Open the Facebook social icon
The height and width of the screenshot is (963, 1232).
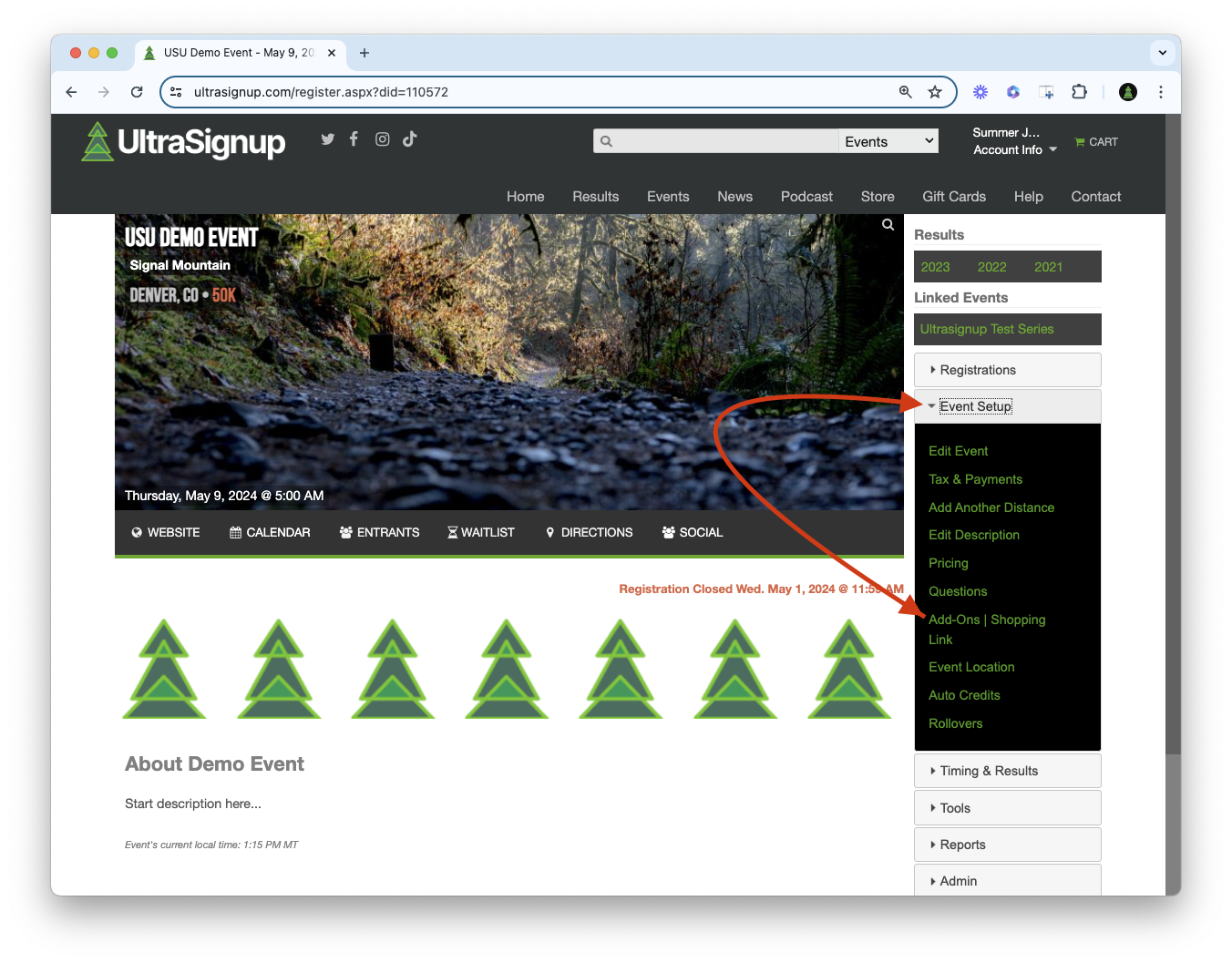tap(354, 138)
